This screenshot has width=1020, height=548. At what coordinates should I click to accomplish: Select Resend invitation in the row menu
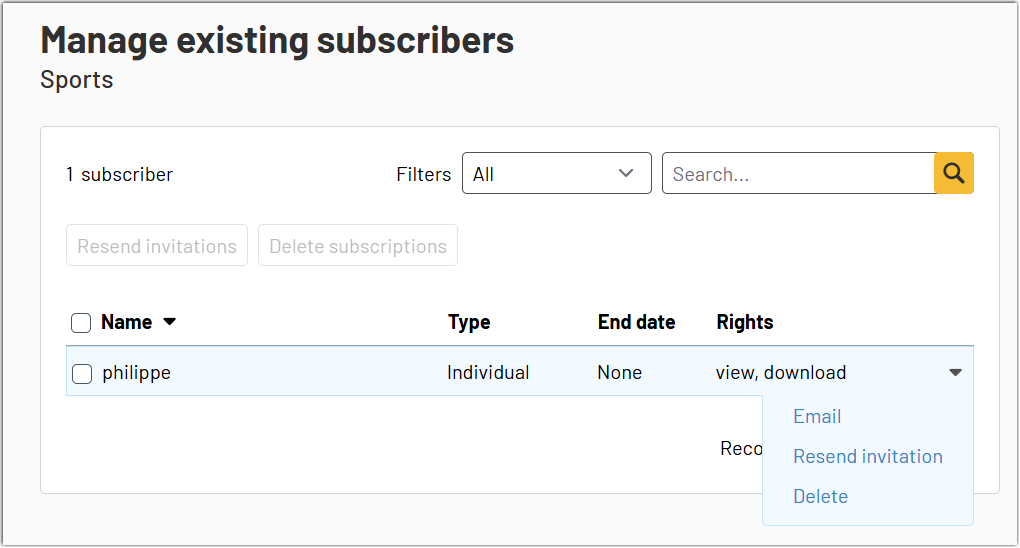click(x=867, y=457)
